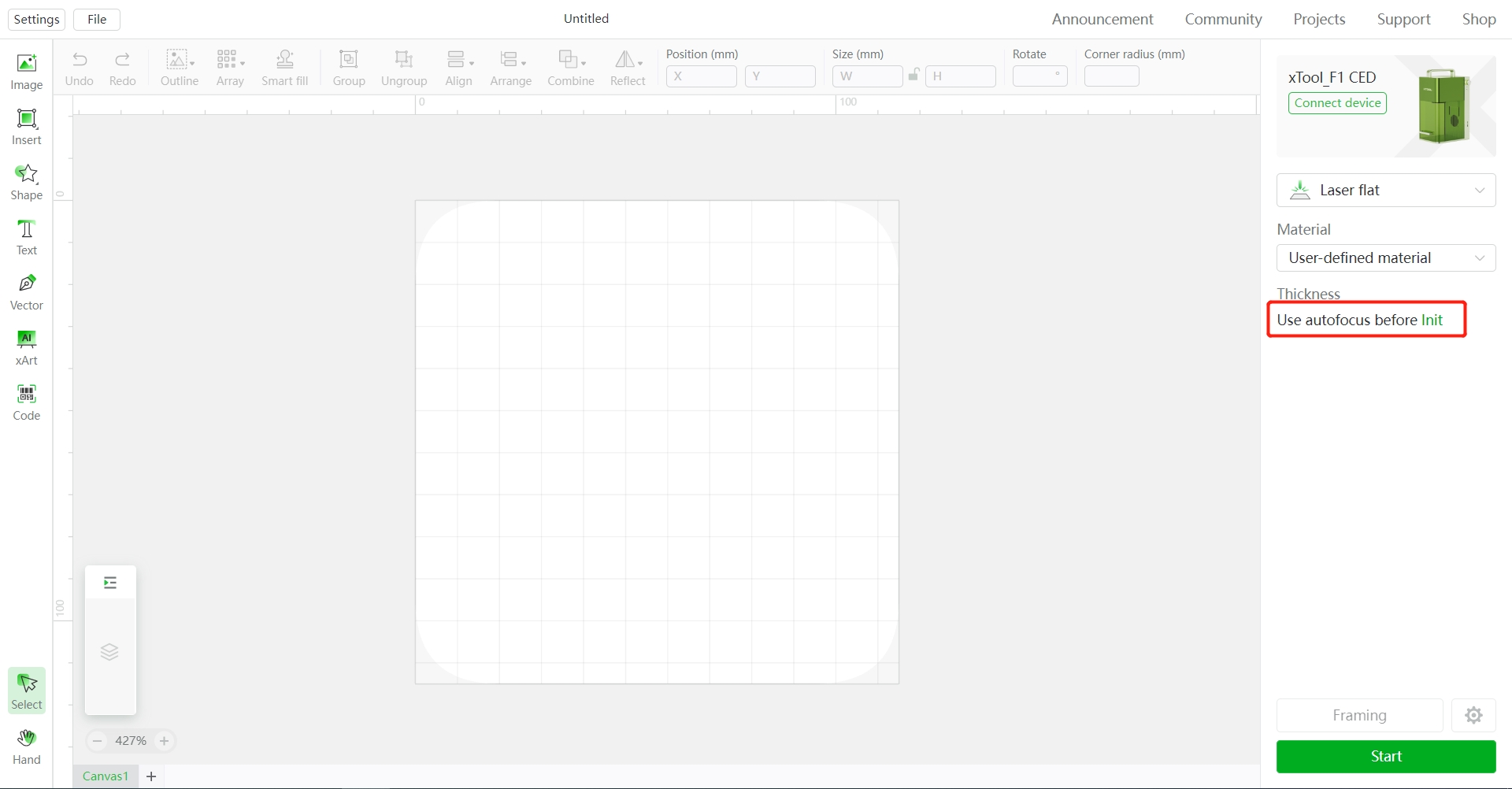
Task: Activate the Select tool
Action: (x=27, y=691)
